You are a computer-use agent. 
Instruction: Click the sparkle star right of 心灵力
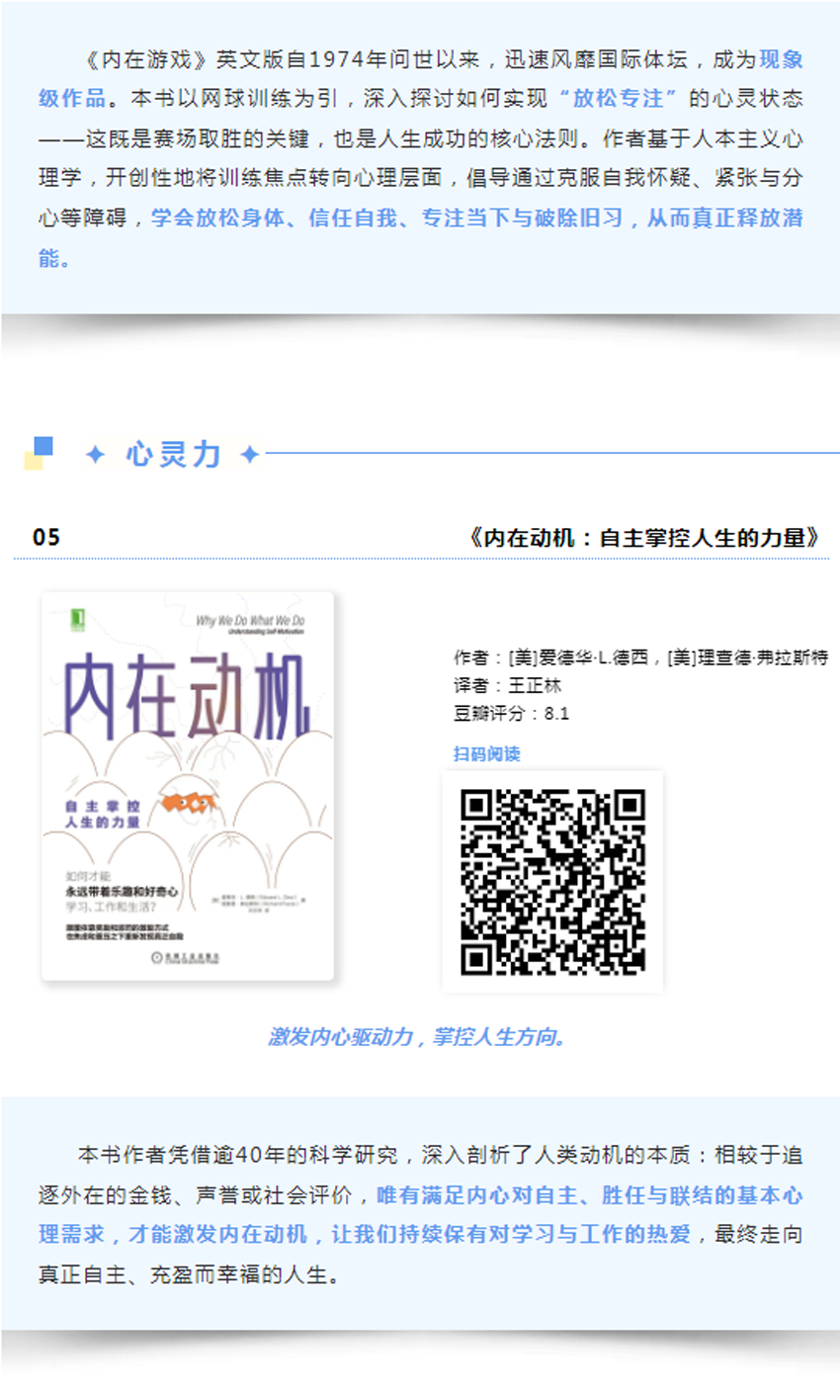click(250, 455)
